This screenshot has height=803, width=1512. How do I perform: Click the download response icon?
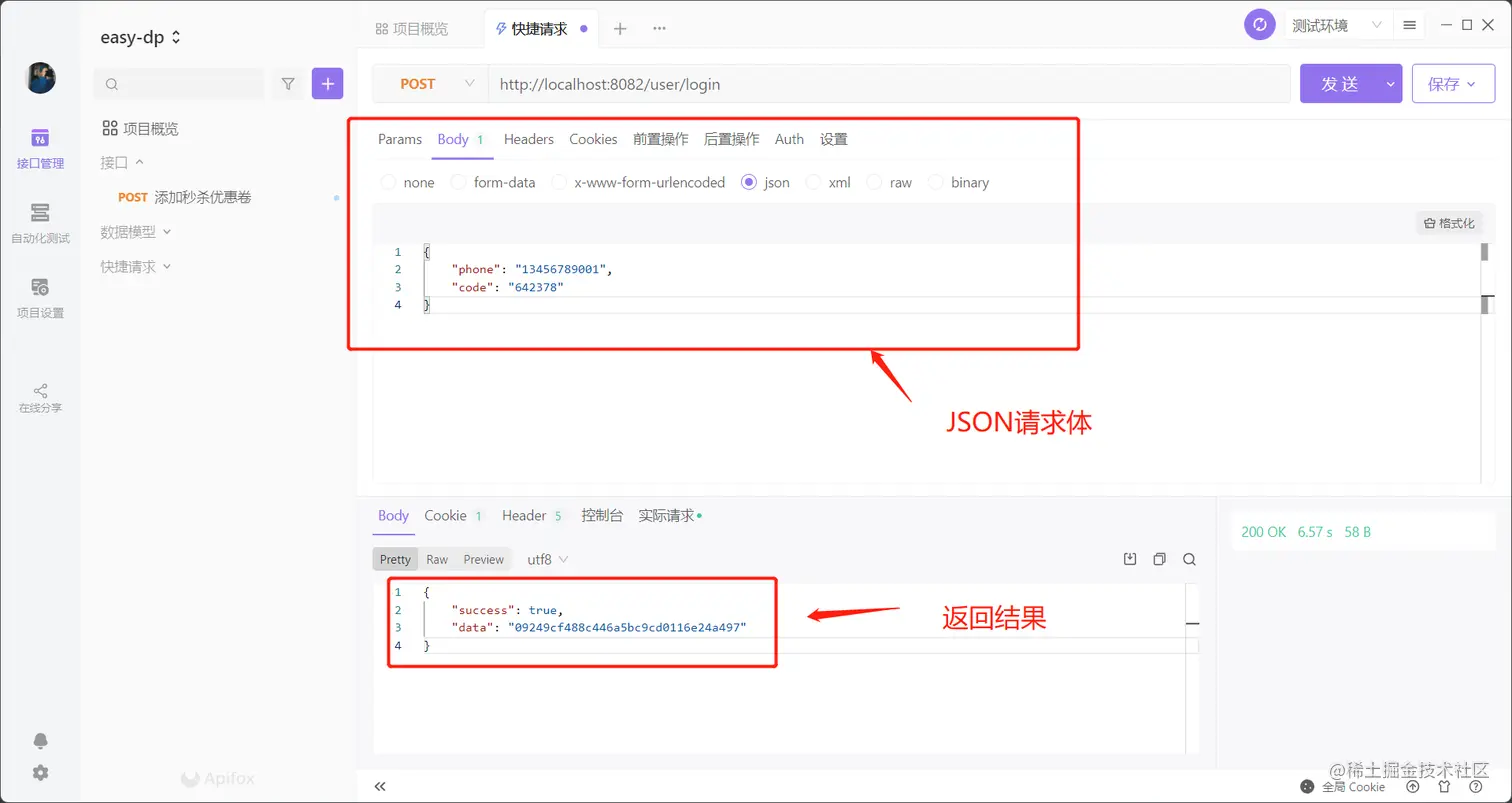click(x=1129, y=559)
